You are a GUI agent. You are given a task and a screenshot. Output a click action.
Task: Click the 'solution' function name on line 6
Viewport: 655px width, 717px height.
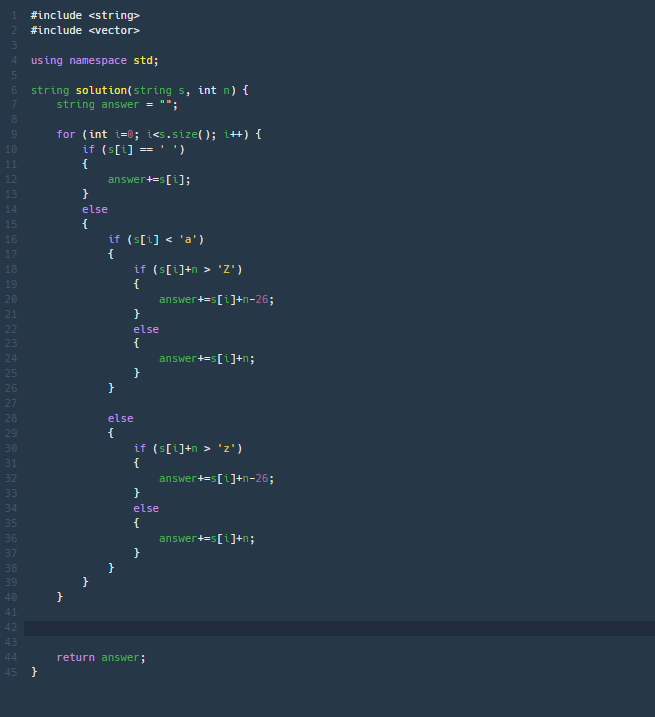point(101,90)
